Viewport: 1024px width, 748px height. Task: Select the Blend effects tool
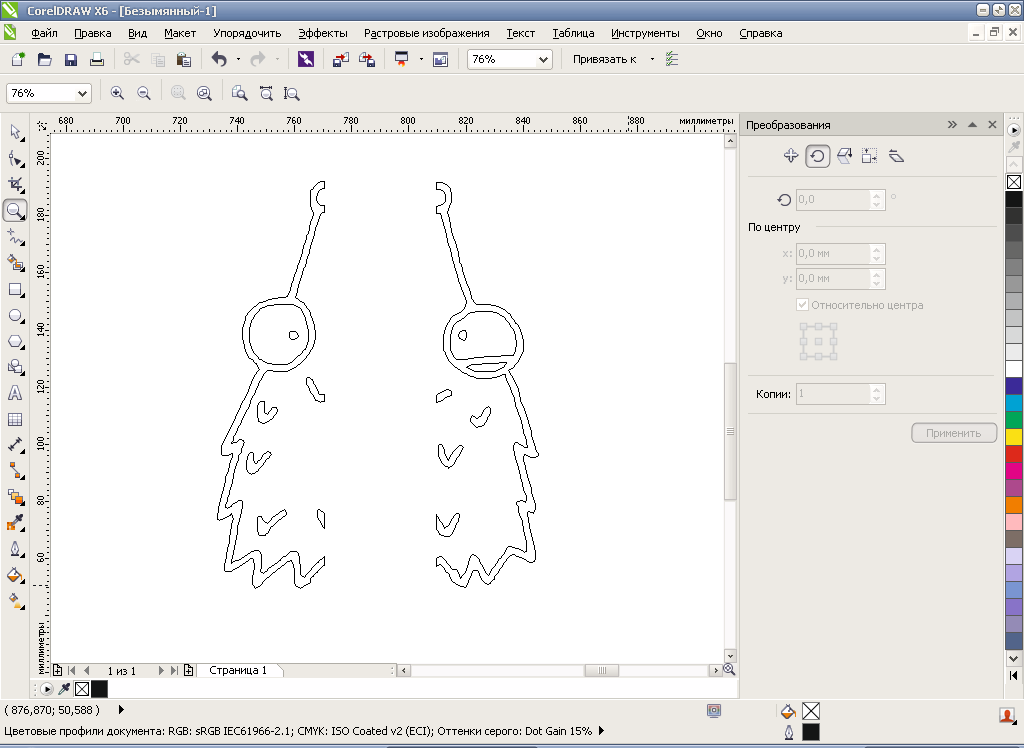(15, 497)
